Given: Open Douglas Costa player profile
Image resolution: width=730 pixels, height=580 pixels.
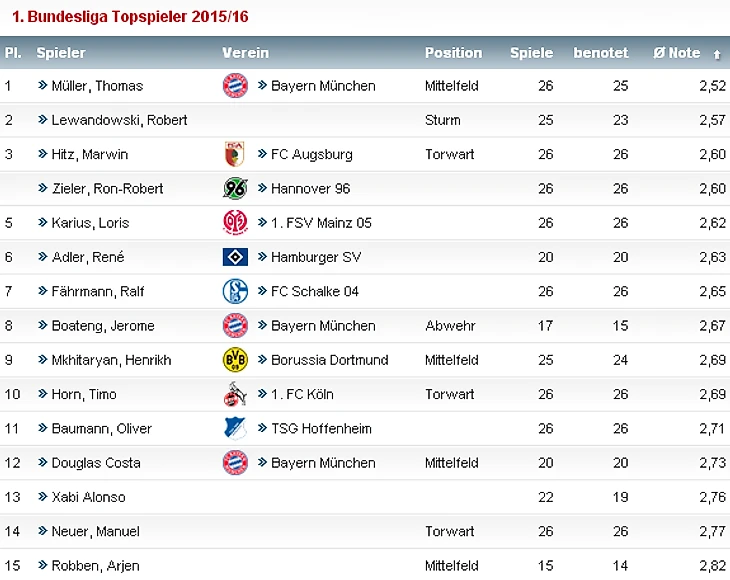Looking at the screenshot, I should [96, 463].
